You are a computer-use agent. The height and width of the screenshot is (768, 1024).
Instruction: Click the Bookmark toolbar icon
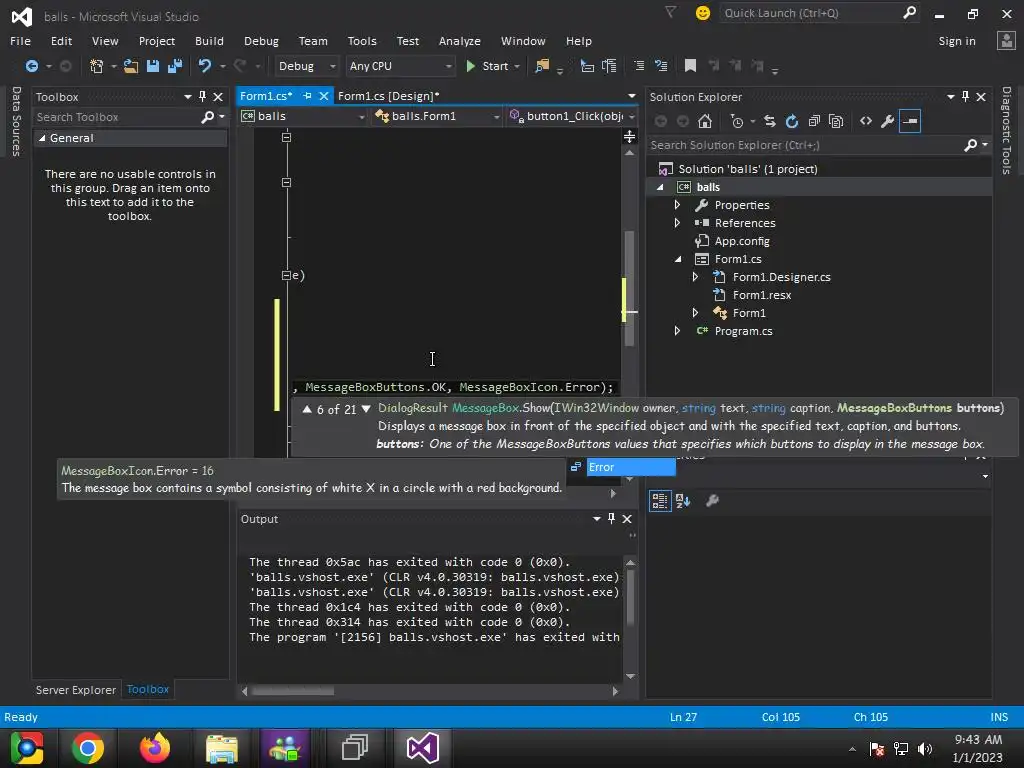click(690, 66)
